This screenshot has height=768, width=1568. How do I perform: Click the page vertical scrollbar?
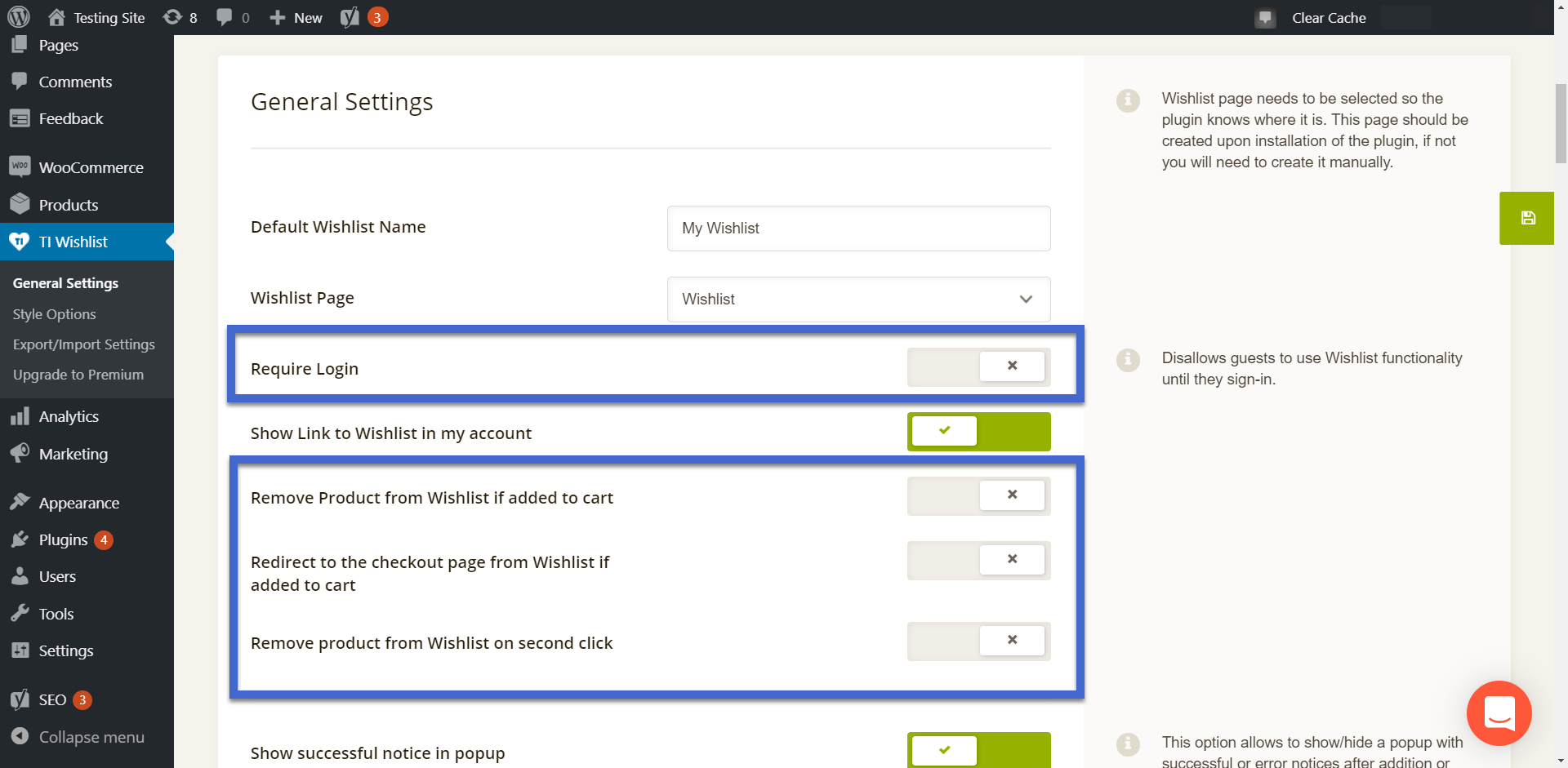(x=1561, y=122)
